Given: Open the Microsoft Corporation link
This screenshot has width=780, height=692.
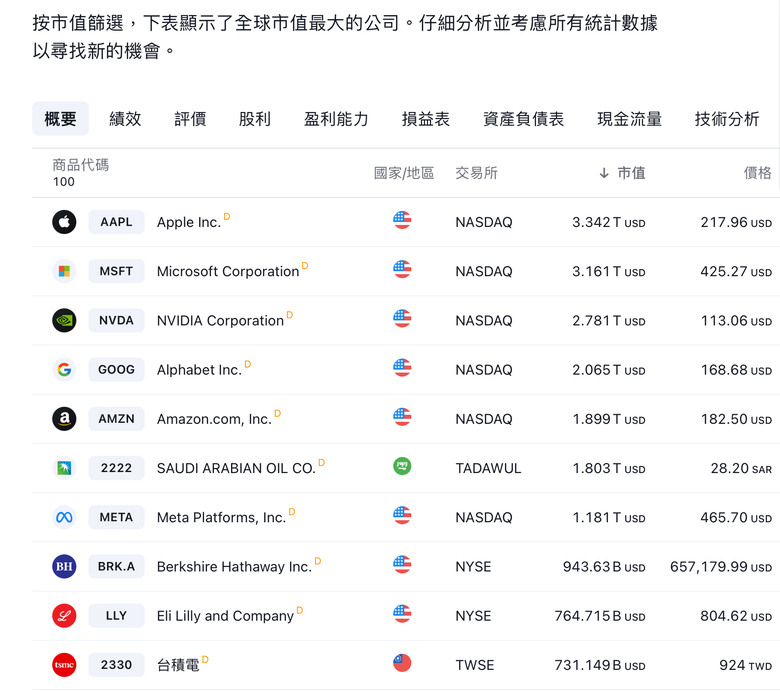Looking at the screenshot, I should 228,272.
